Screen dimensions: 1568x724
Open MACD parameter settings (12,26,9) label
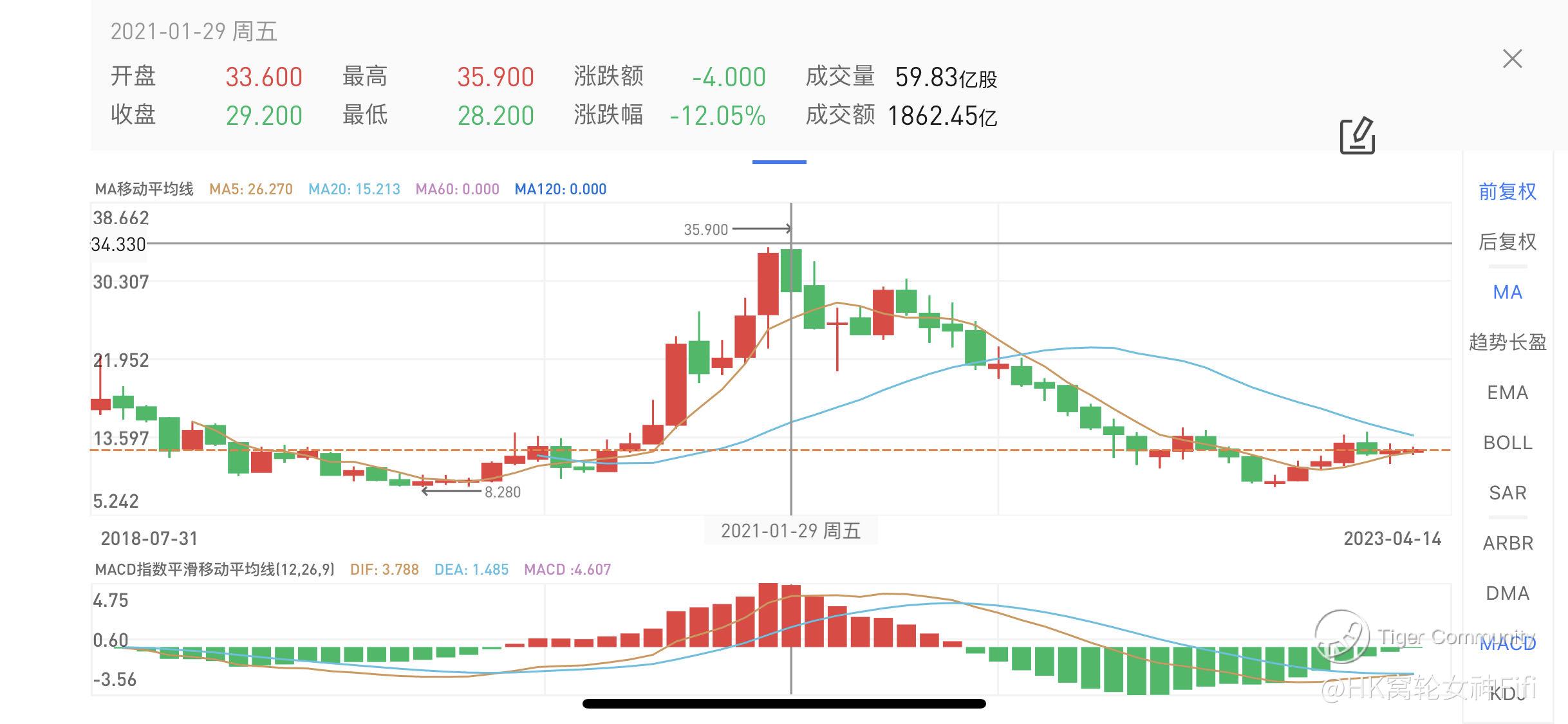[214, 570]
